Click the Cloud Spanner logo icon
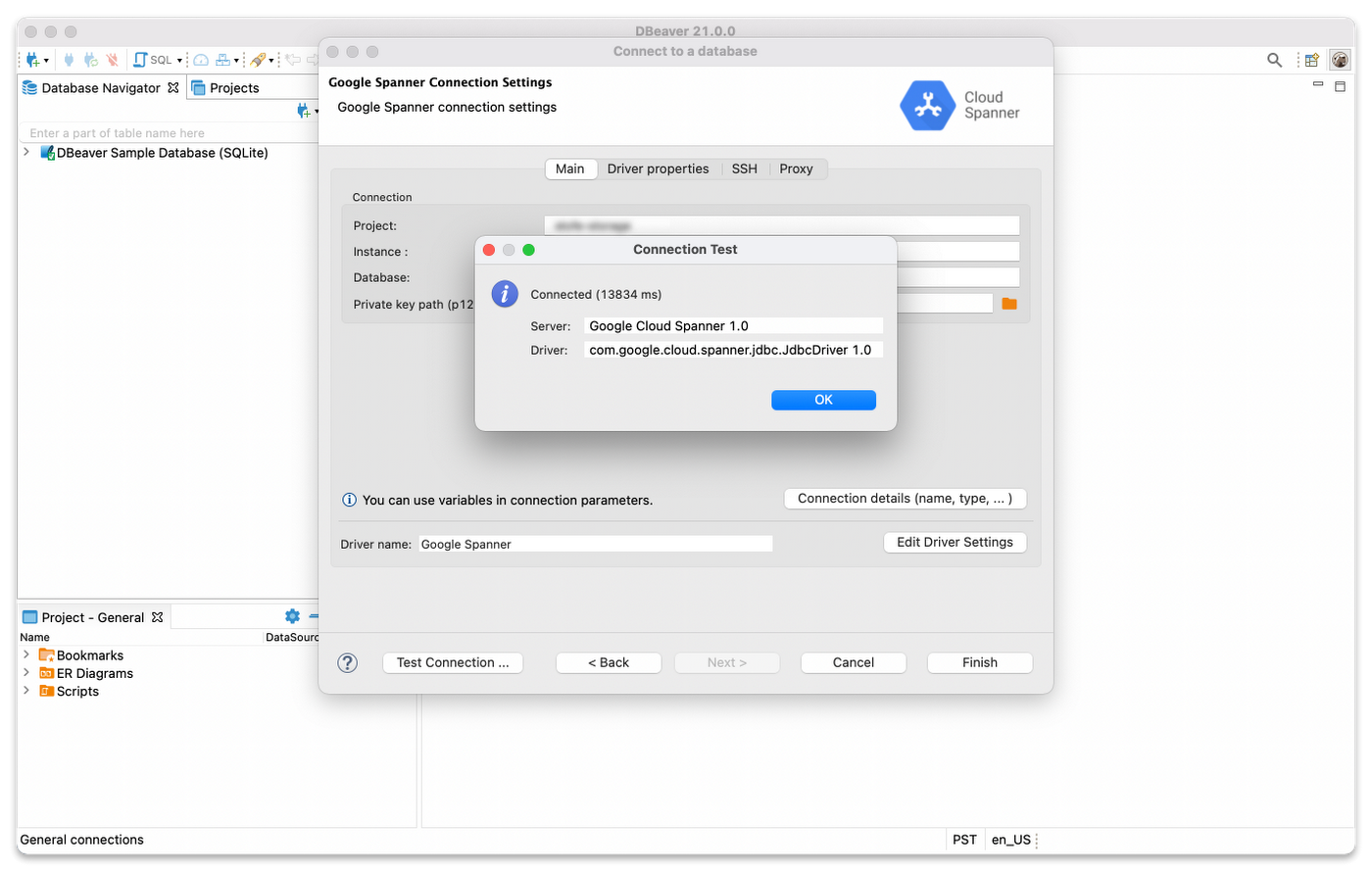Image resolution: width=1372 pixels, height=871 pixels. [927, 106]
